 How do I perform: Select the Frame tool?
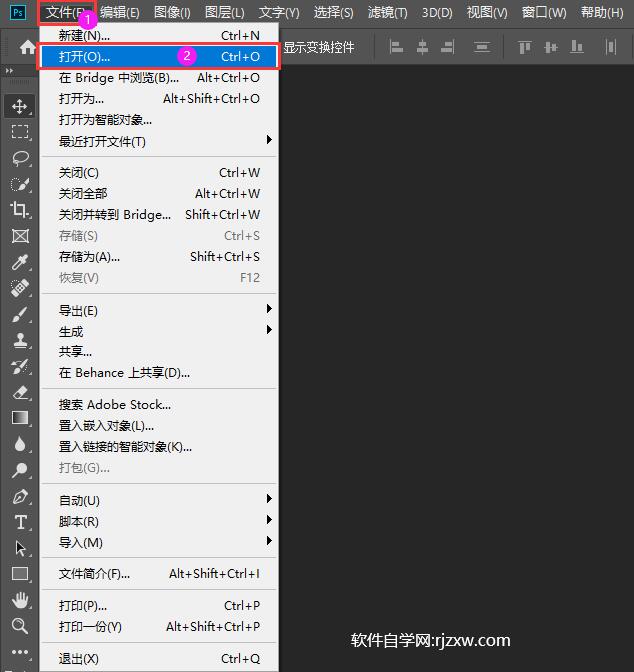click(20, 236)
